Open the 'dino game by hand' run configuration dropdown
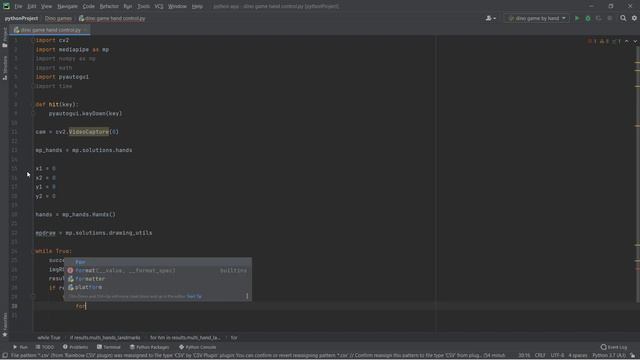This screenshot has height=360, width=640. (536, 18)
